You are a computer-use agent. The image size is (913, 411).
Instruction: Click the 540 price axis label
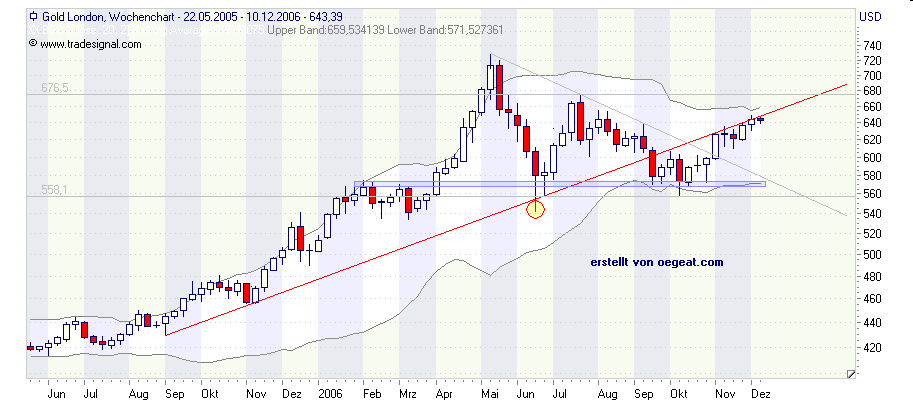873,214
